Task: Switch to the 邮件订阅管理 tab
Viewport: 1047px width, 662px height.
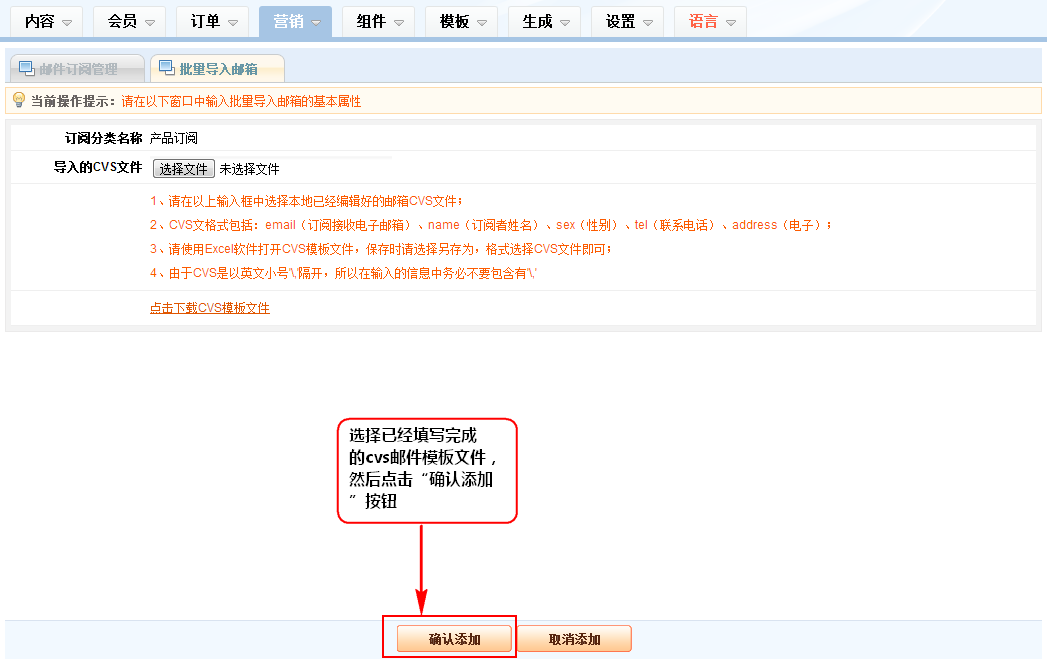Action: (77, 69)
